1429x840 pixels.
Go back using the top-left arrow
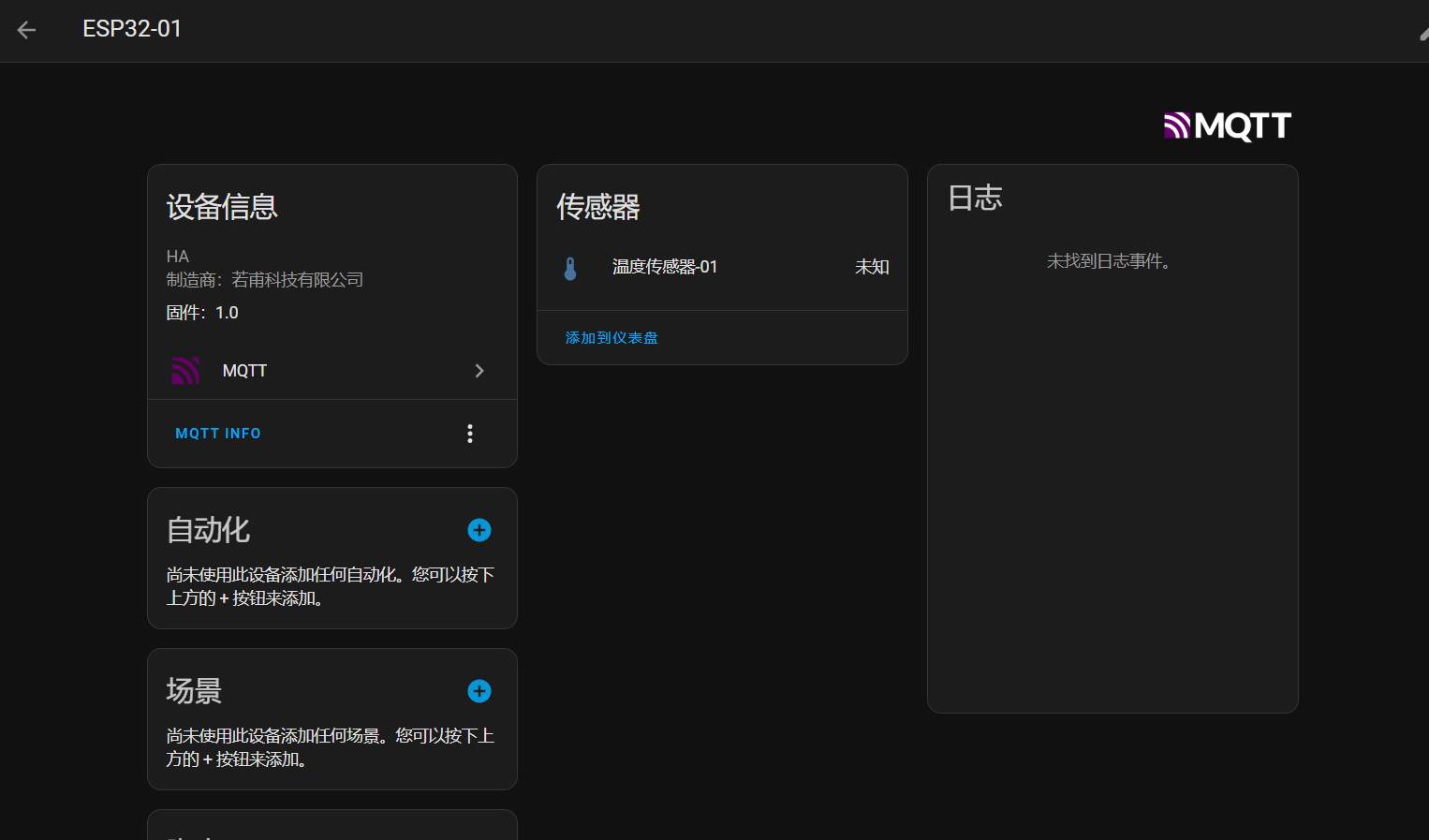pos(26,30)
